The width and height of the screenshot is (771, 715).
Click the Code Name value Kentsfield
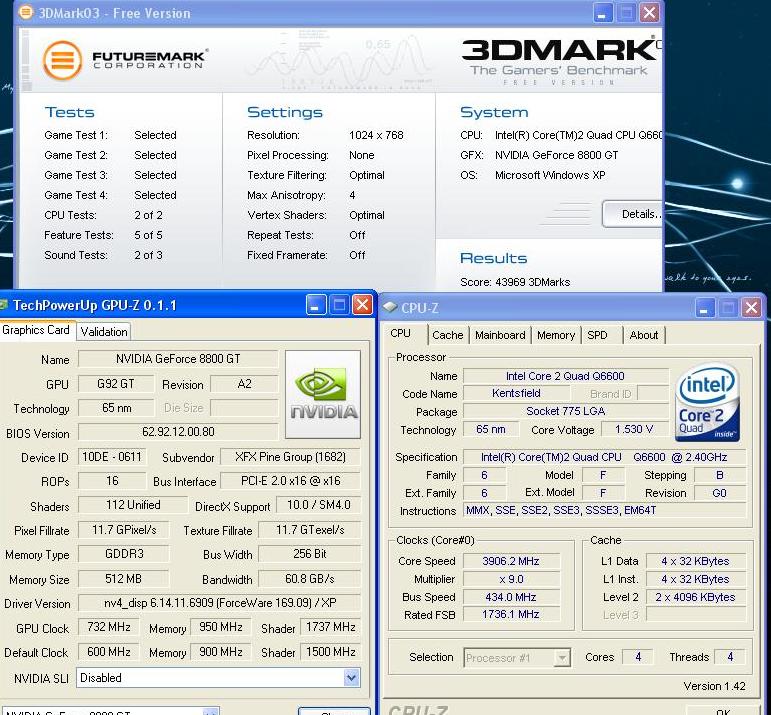(516, 393)
